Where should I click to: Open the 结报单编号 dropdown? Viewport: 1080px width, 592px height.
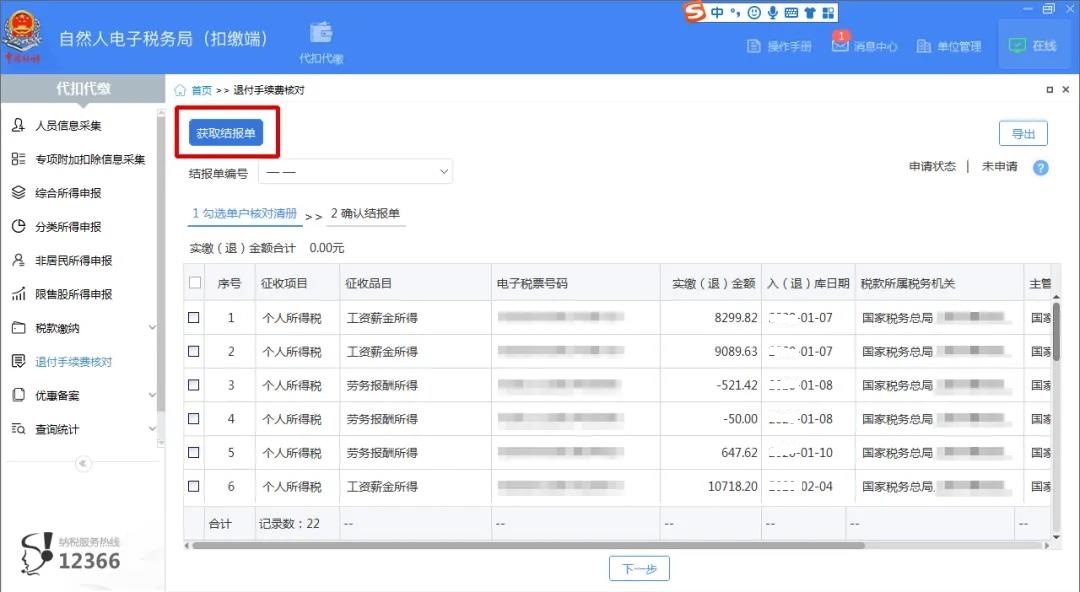coord(355,171)
